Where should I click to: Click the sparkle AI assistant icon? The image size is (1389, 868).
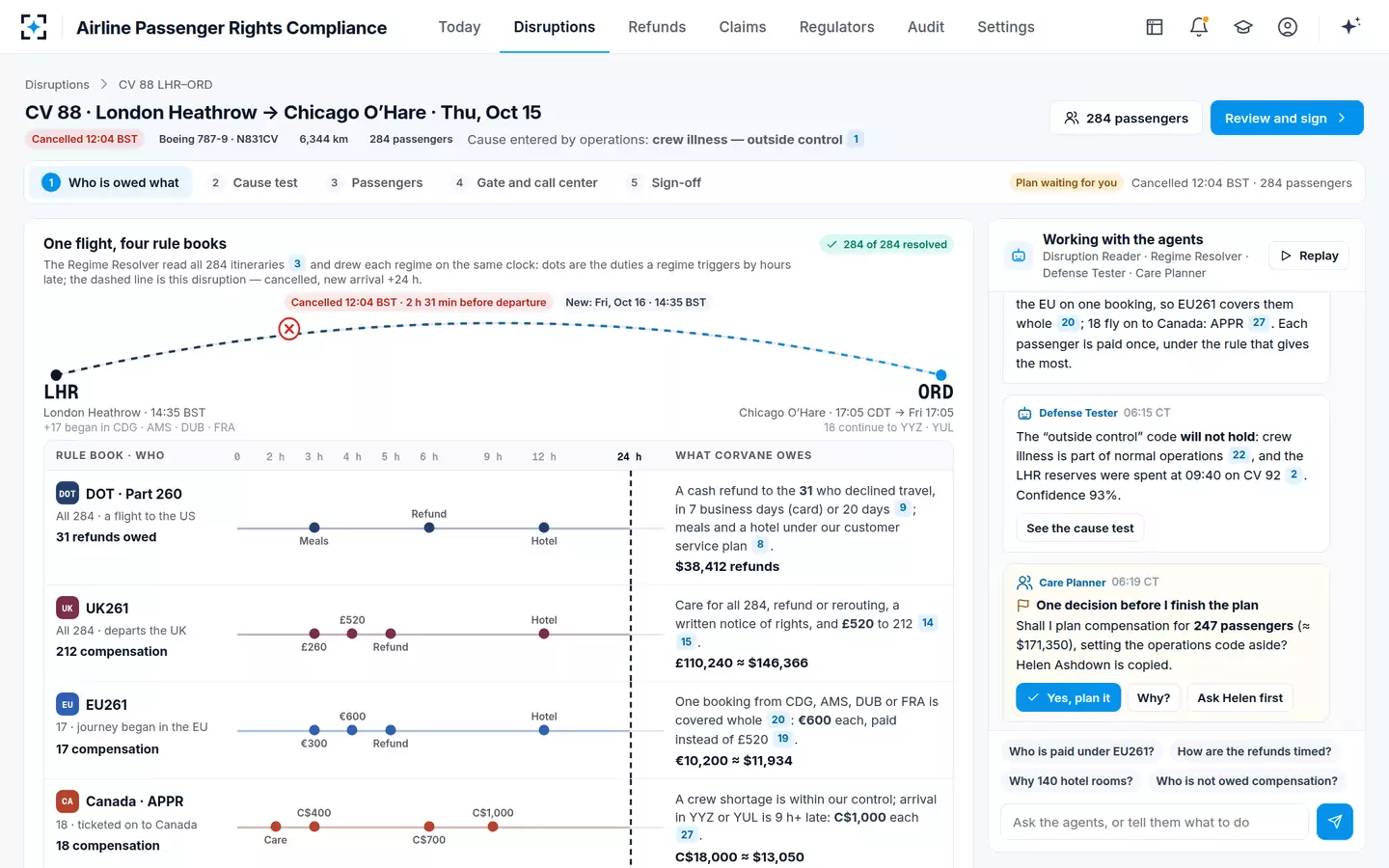pyautogui.click(x=1350, y=26)
